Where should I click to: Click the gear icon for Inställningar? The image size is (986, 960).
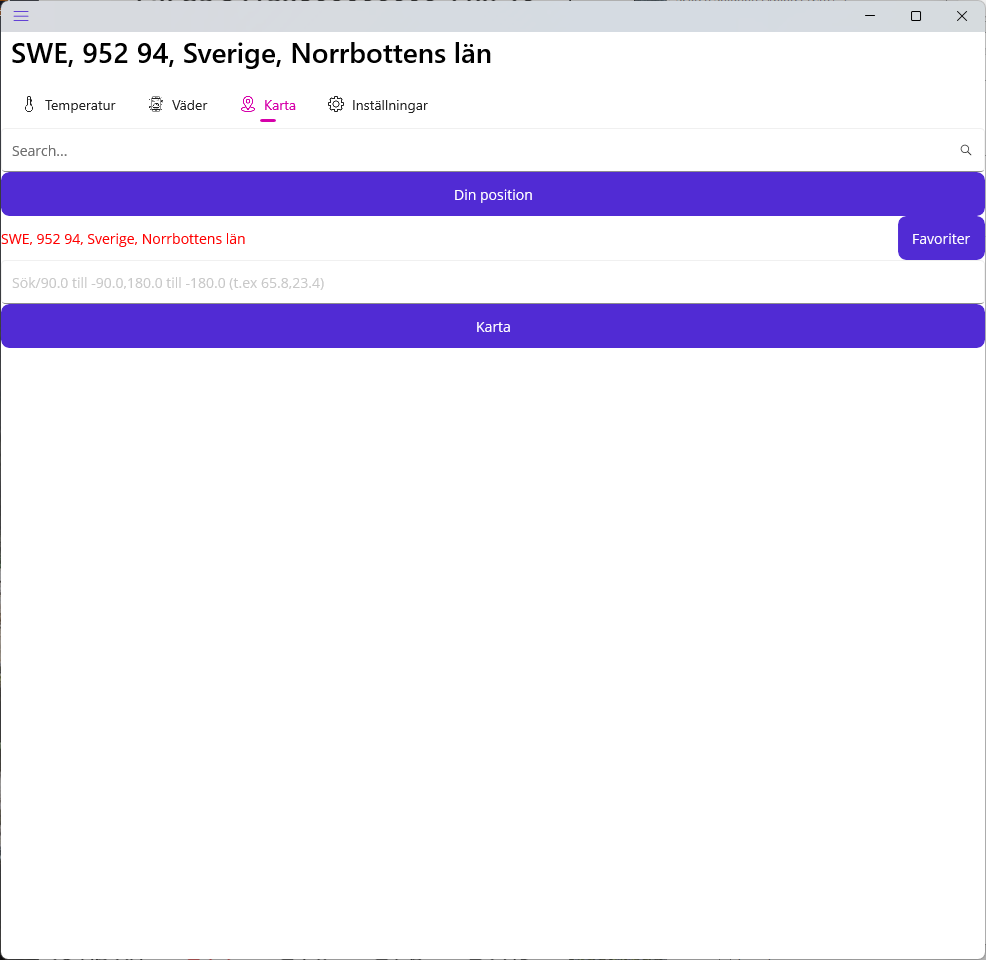coord(336,104)
